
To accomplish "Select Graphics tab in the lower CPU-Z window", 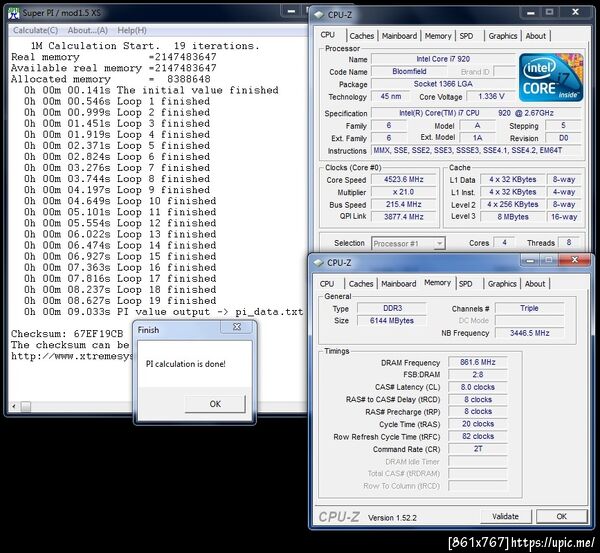I will 502,284.
